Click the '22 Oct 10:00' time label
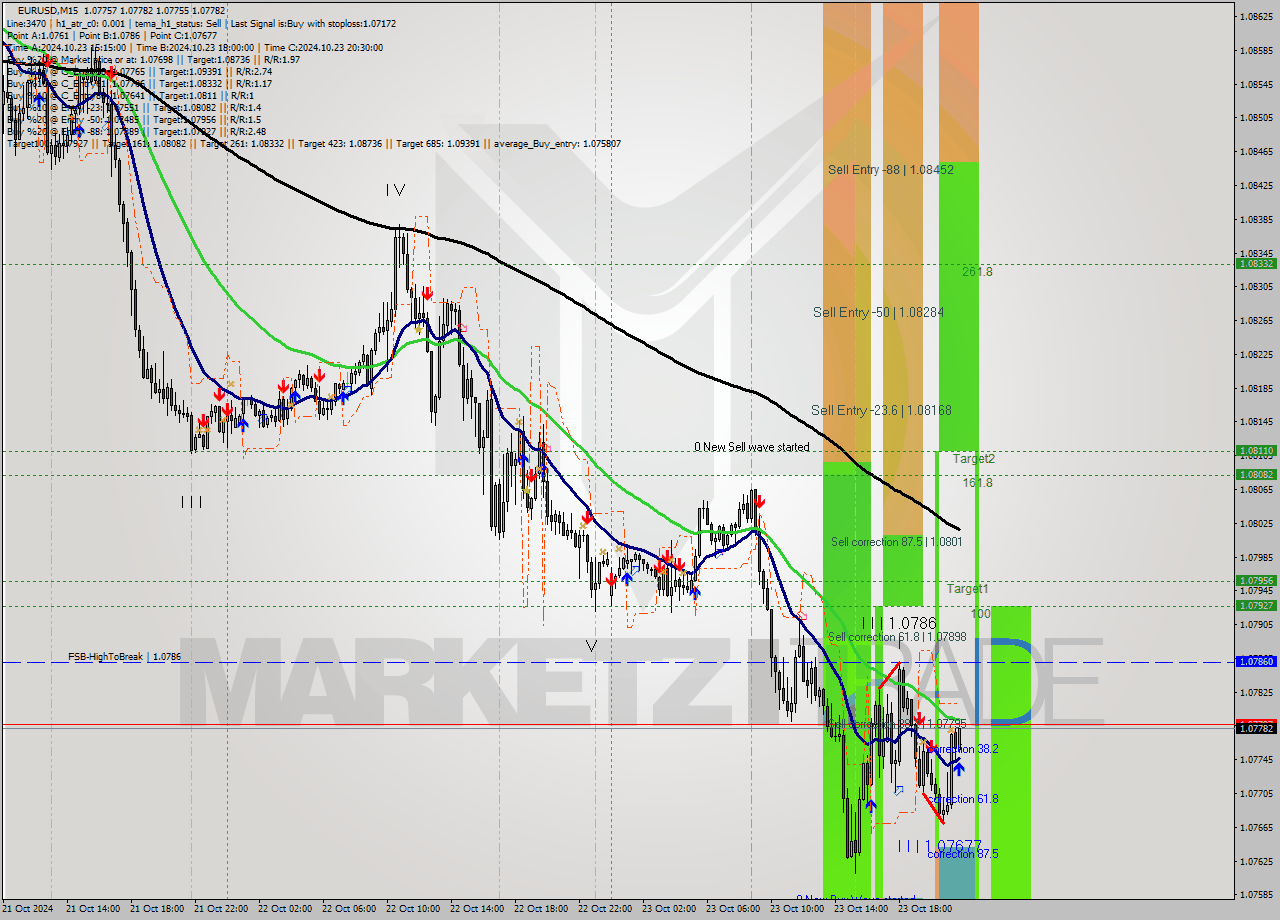 click(413, 909)
